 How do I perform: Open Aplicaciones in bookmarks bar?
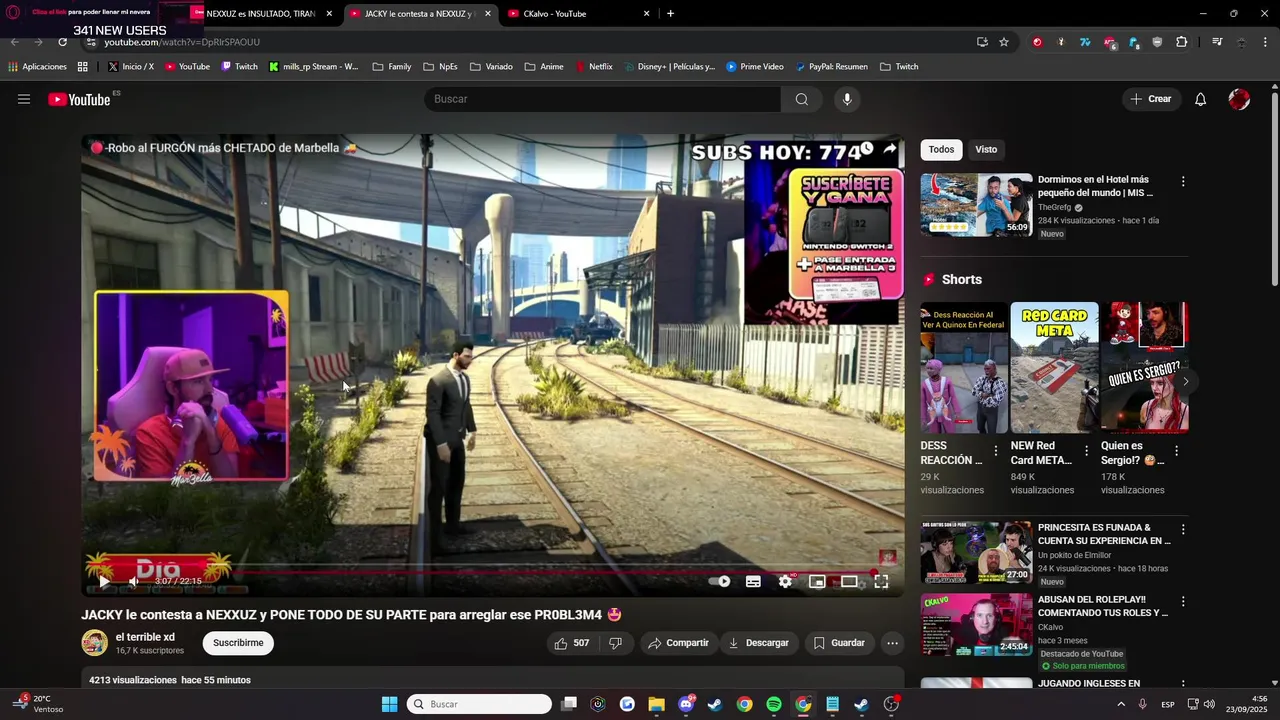[37, 67]
